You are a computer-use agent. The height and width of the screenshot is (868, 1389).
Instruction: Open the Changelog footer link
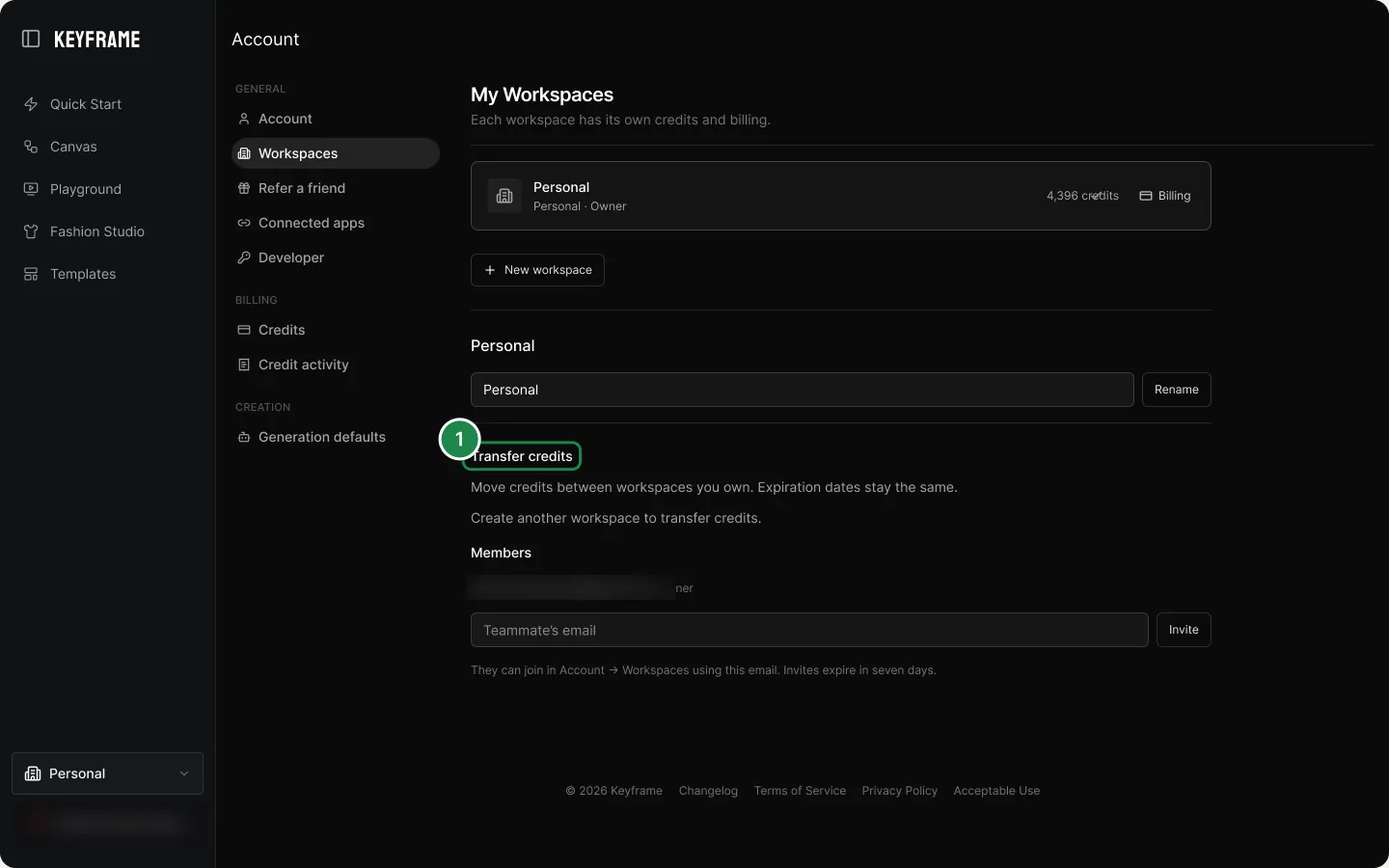point(708,791)
